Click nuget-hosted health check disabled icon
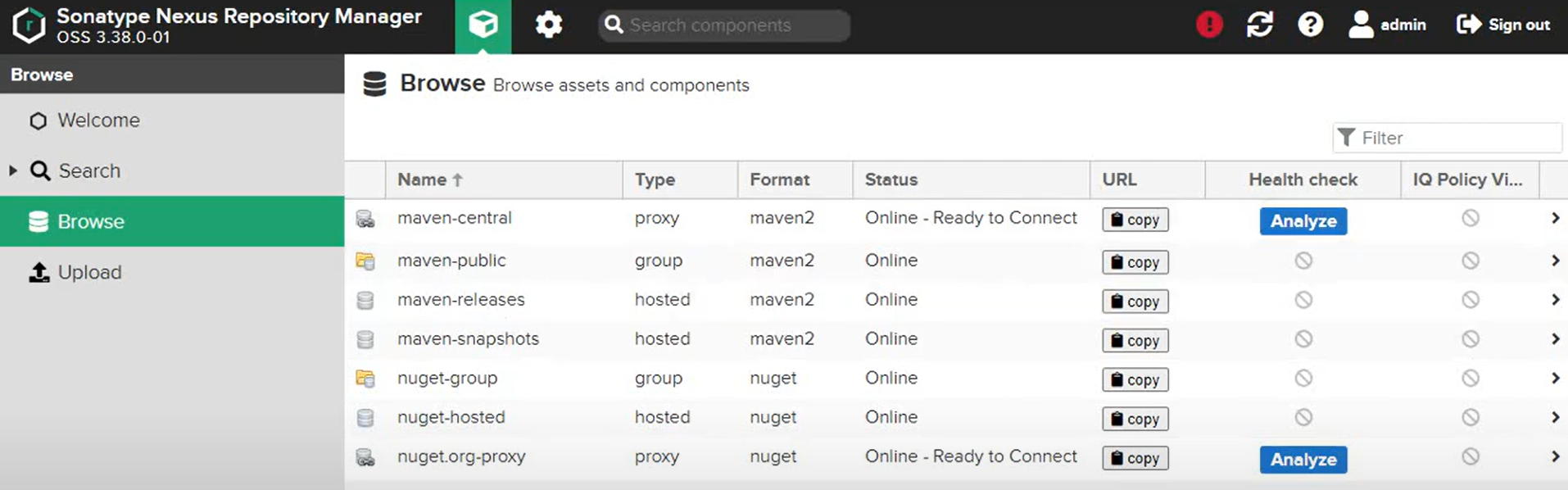The width and height of the screenshot is (1568, 490). point(1303,417)
